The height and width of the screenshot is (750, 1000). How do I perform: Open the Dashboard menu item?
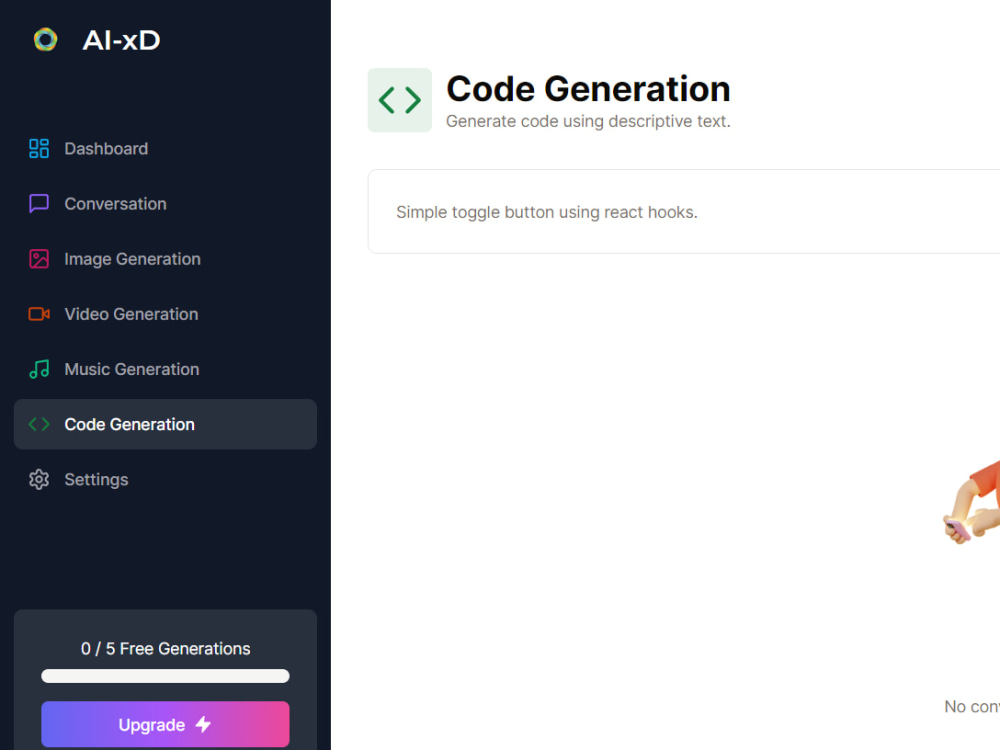tap(165, 149)
